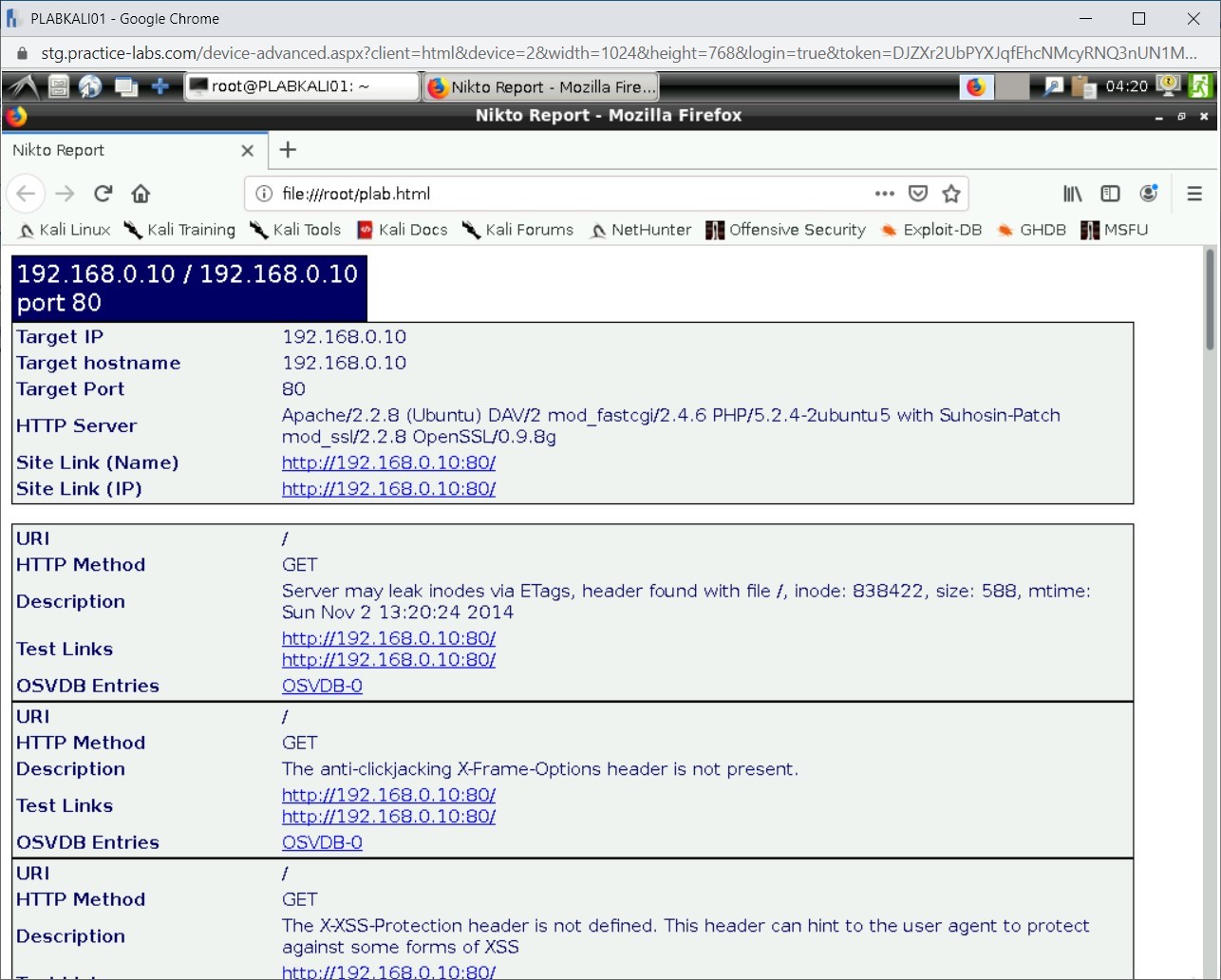Open Exploit-DB bookmark
Screen dimensions: 1221x980
pyautogui.click(x=930, y=230)
